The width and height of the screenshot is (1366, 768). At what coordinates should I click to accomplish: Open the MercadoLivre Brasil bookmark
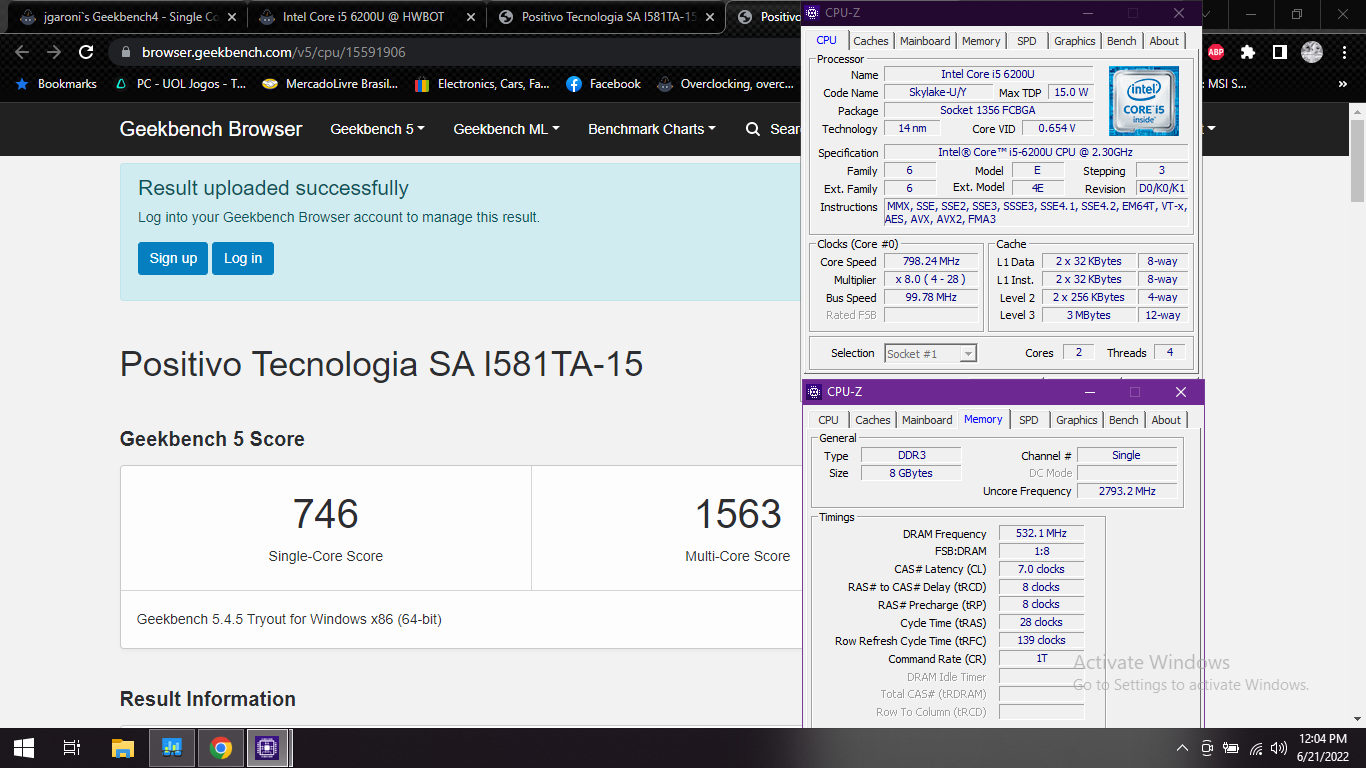(x=330, y=84)
